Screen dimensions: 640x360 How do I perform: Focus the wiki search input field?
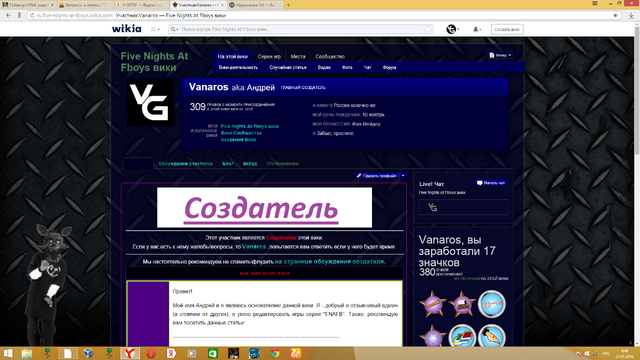[x=301, y=29]
